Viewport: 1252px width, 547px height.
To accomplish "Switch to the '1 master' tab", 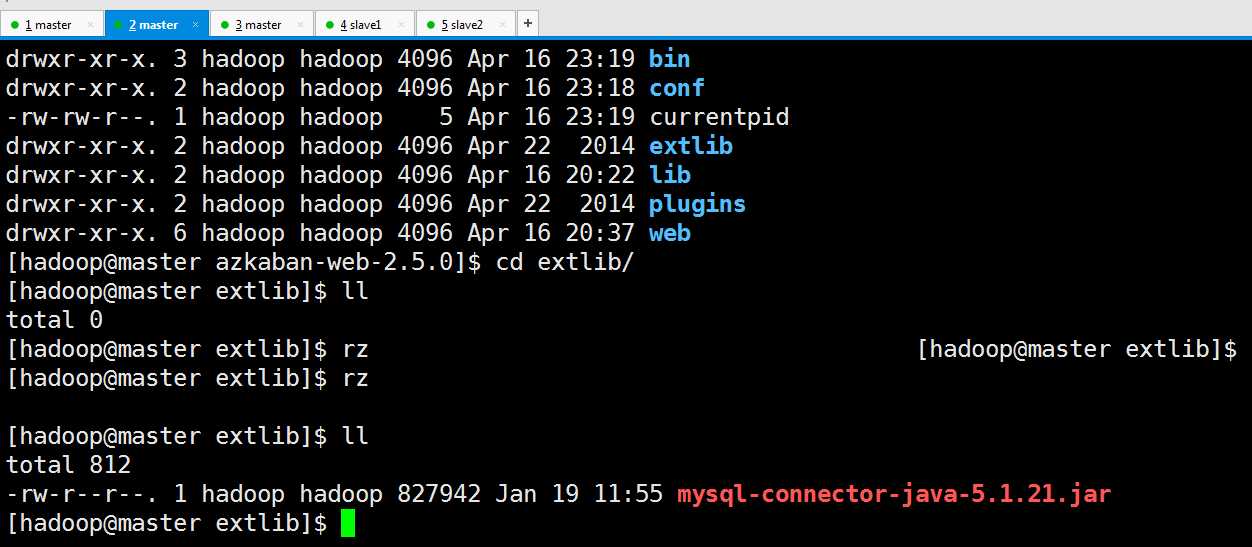I will 51,24.
